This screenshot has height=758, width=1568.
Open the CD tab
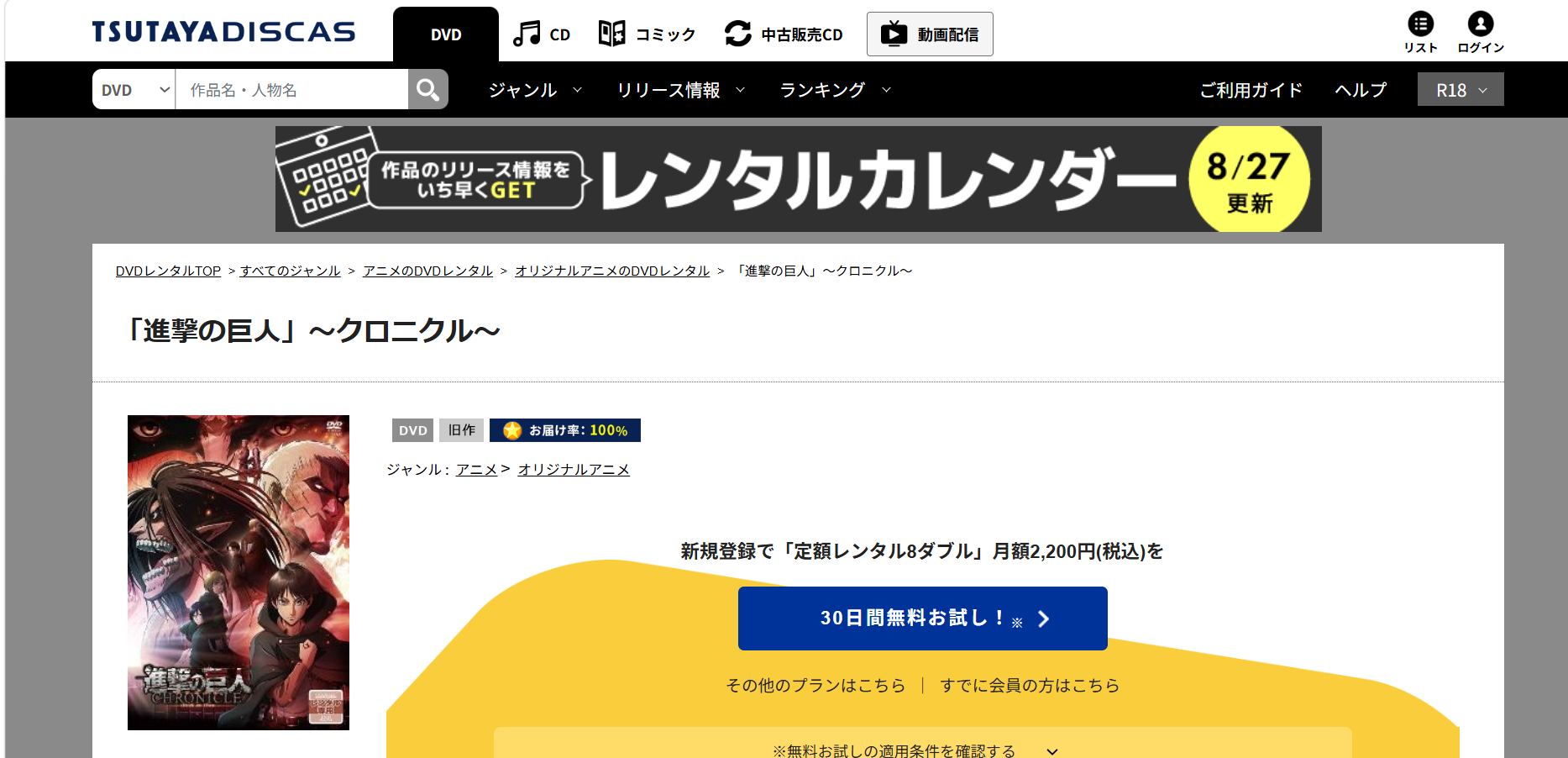542,34
